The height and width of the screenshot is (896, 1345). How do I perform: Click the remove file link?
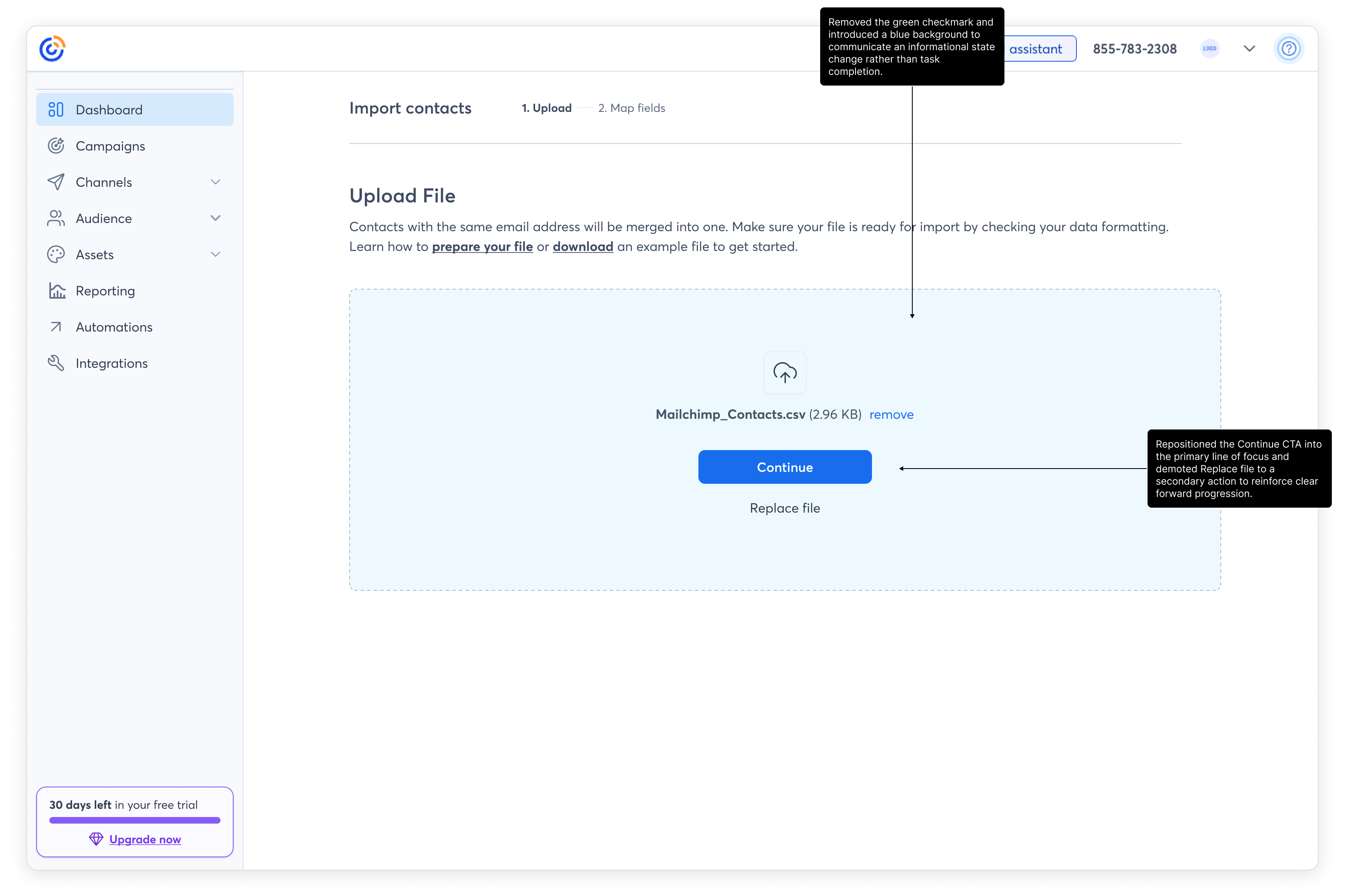[891, 414]
